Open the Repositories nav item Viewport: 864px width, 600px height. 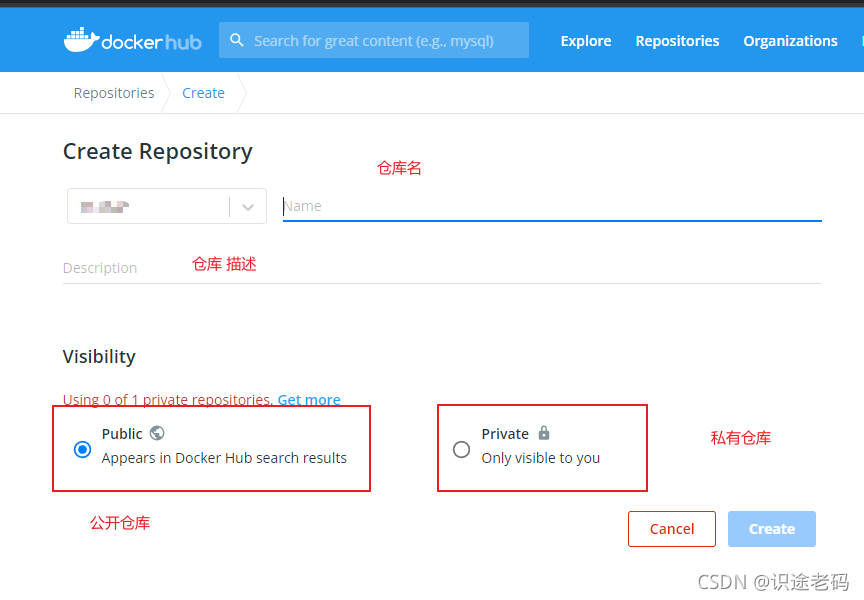[677, 41]
